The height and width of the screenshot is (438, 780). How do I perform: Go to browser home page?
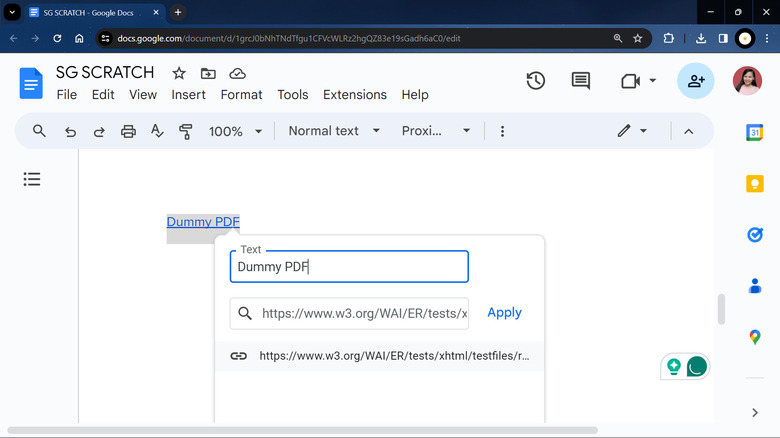click(79, 38)
